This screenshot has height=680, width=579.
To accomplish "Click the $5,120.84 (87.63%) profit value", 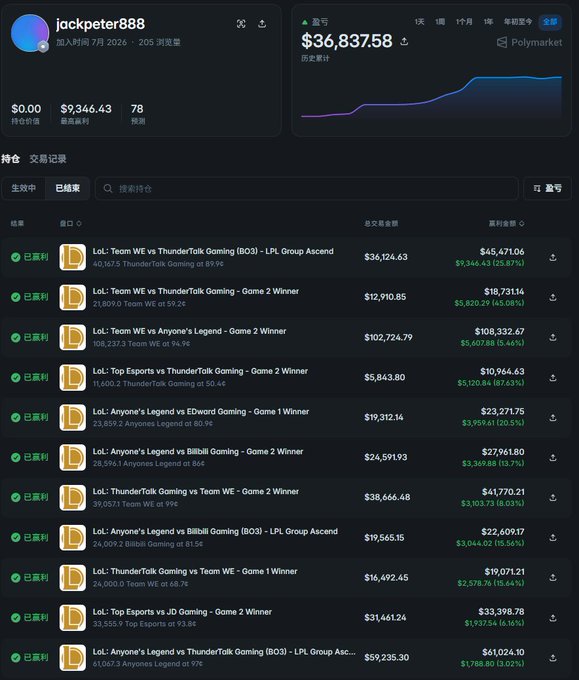I will click(x=491, y=383).
